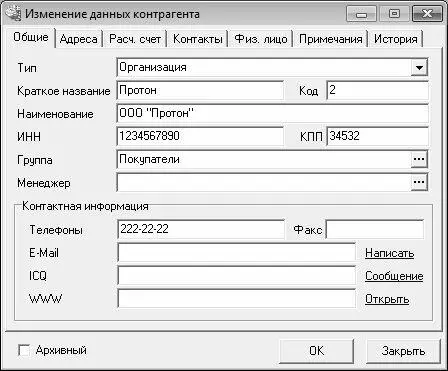Screen dimensions: 448x371
Task: Minimize the contractor data window
Action: (x=361, y=14)
